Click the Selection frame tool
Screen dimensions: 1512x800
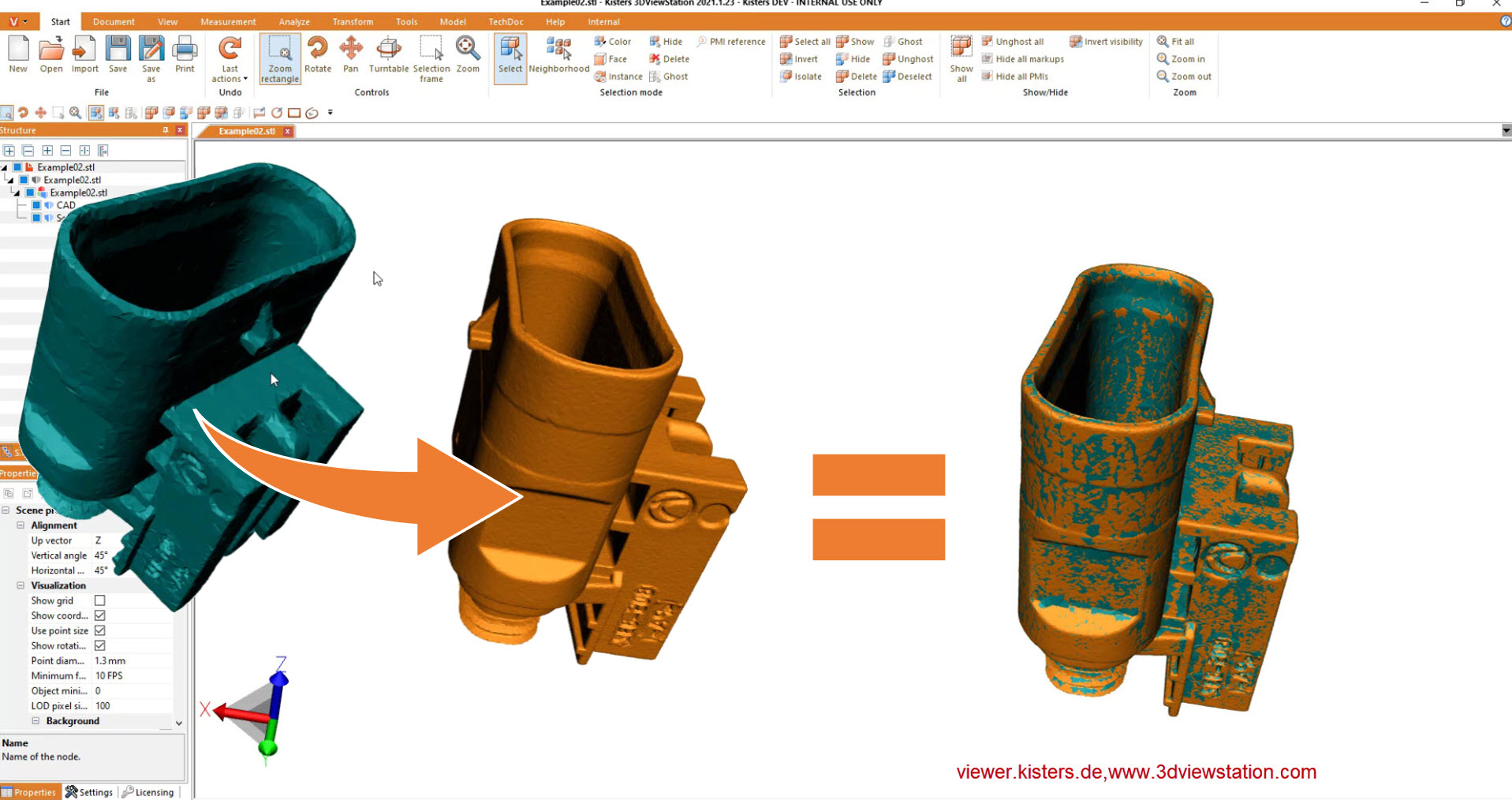pos(431,58)
